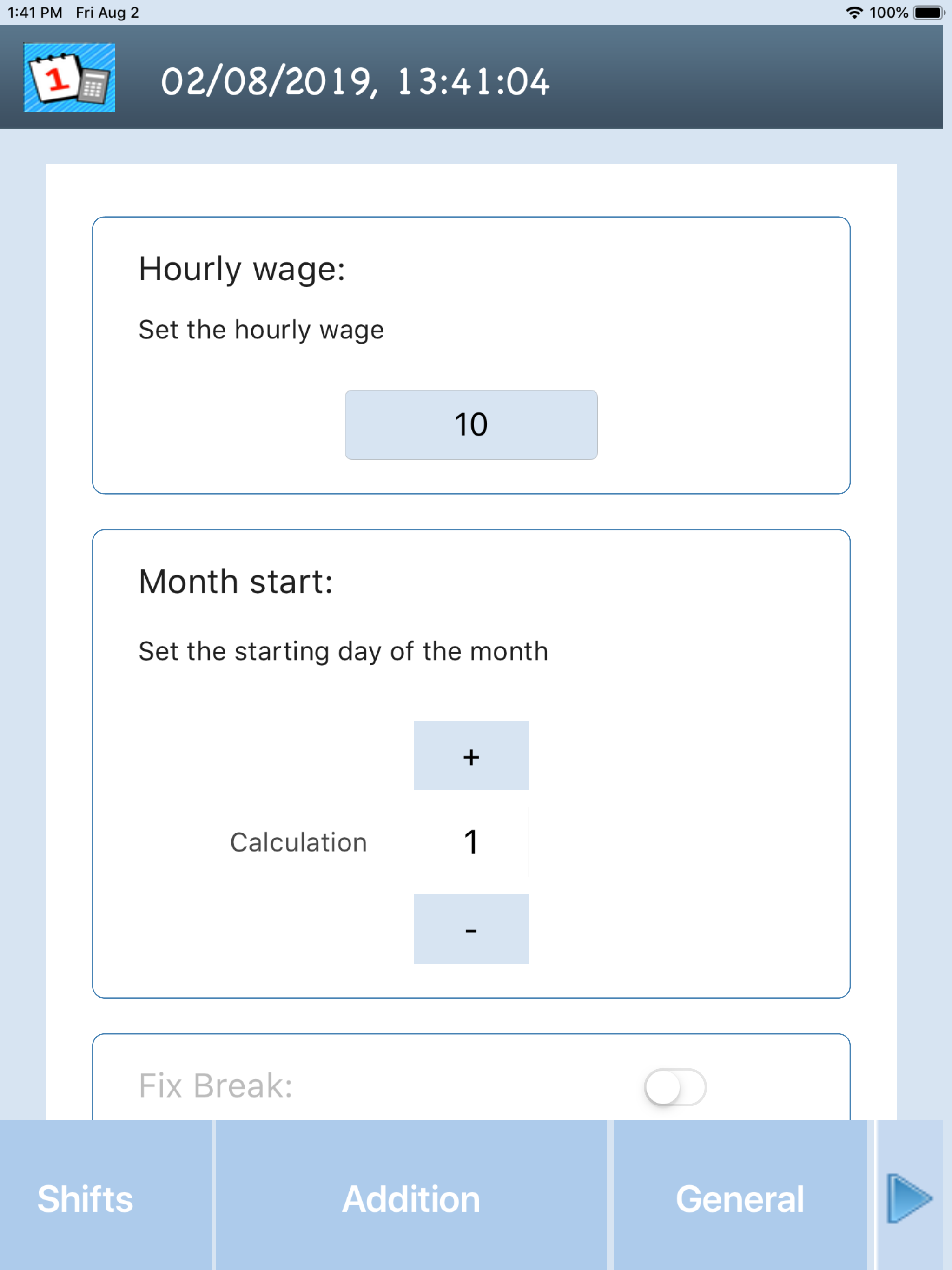Tap the Wi-Fi status icon
The image size is (952, 1270).
click(854, 13)
